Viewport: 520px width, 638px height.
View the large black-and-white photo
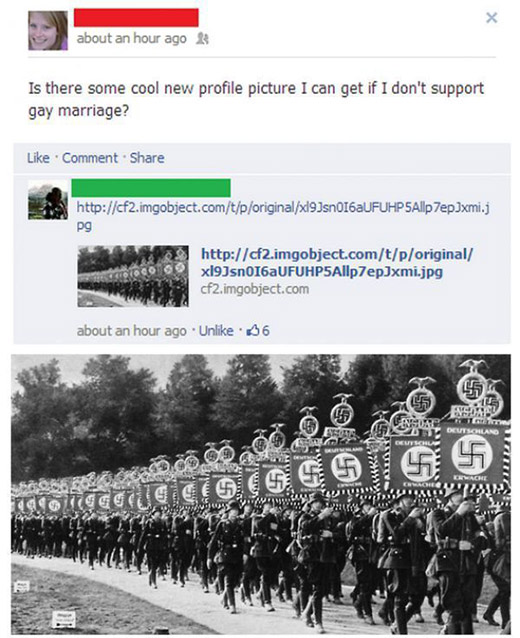tap(261, 494)
